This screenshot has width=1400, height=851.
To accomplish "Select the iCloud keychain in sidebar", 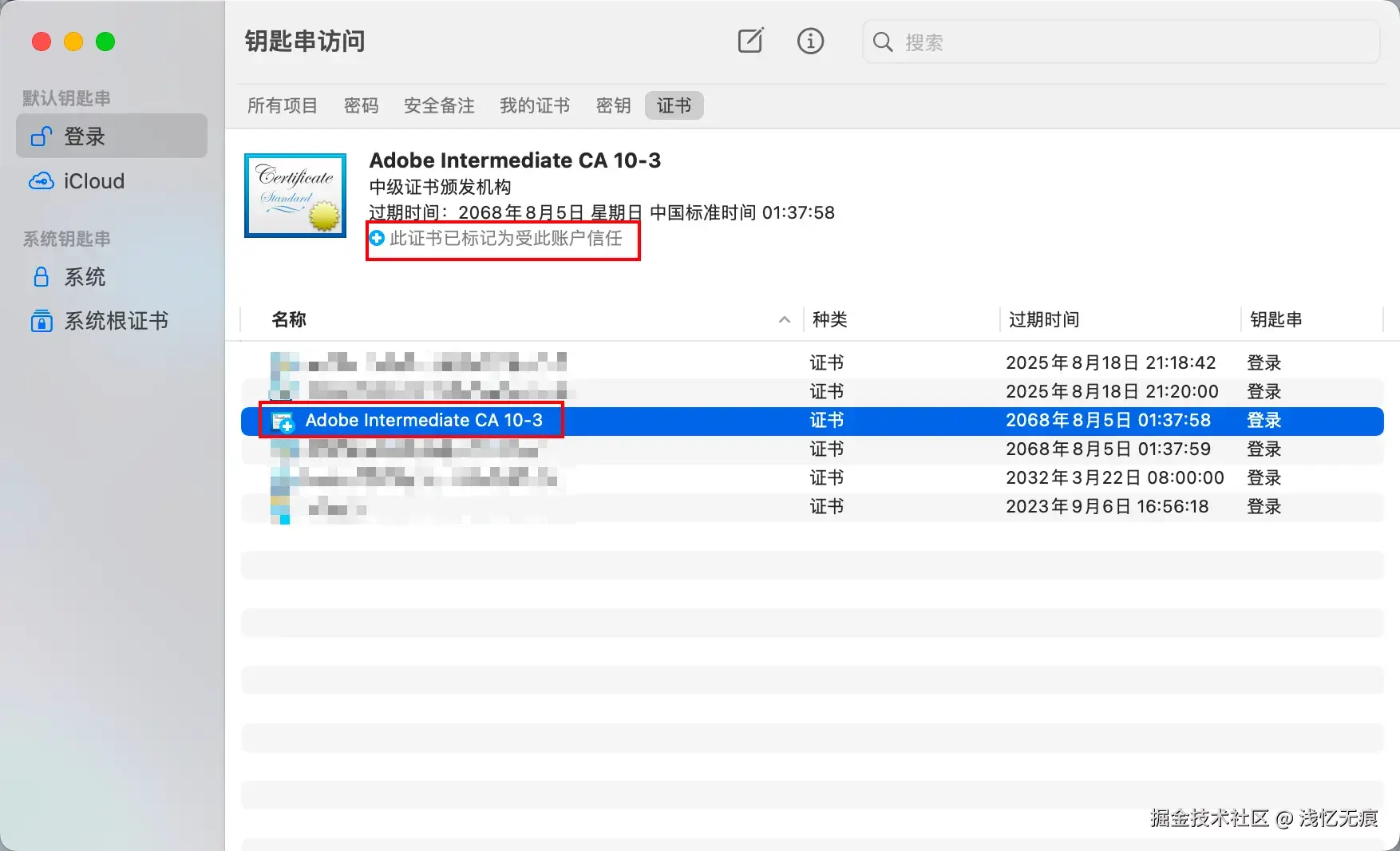I will [x=112, y=181].
